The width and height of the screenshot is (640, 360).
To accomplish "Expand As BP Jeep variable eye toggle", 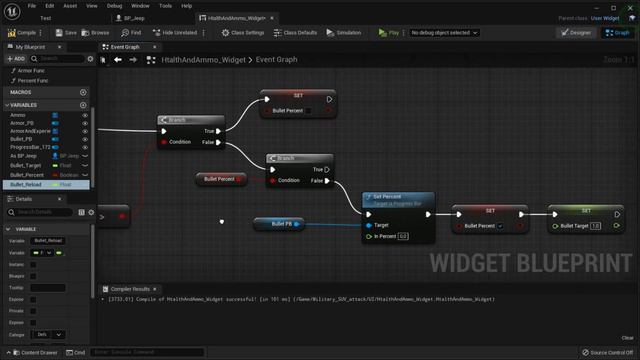I will click(85, 156).
